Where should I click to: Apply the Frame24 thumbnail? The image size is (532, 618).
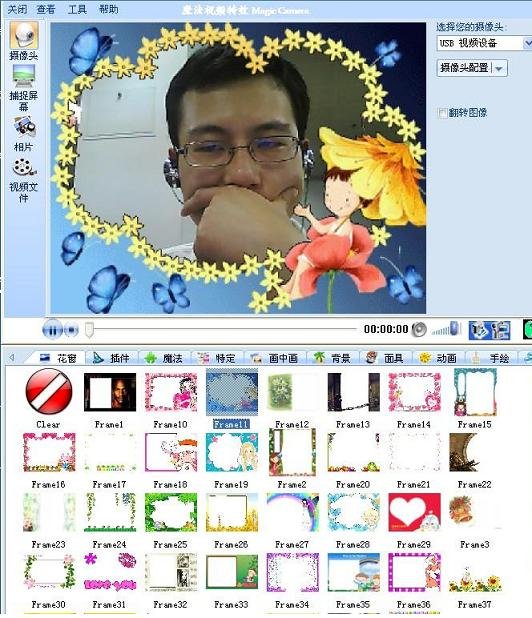(x=110, y=512)
